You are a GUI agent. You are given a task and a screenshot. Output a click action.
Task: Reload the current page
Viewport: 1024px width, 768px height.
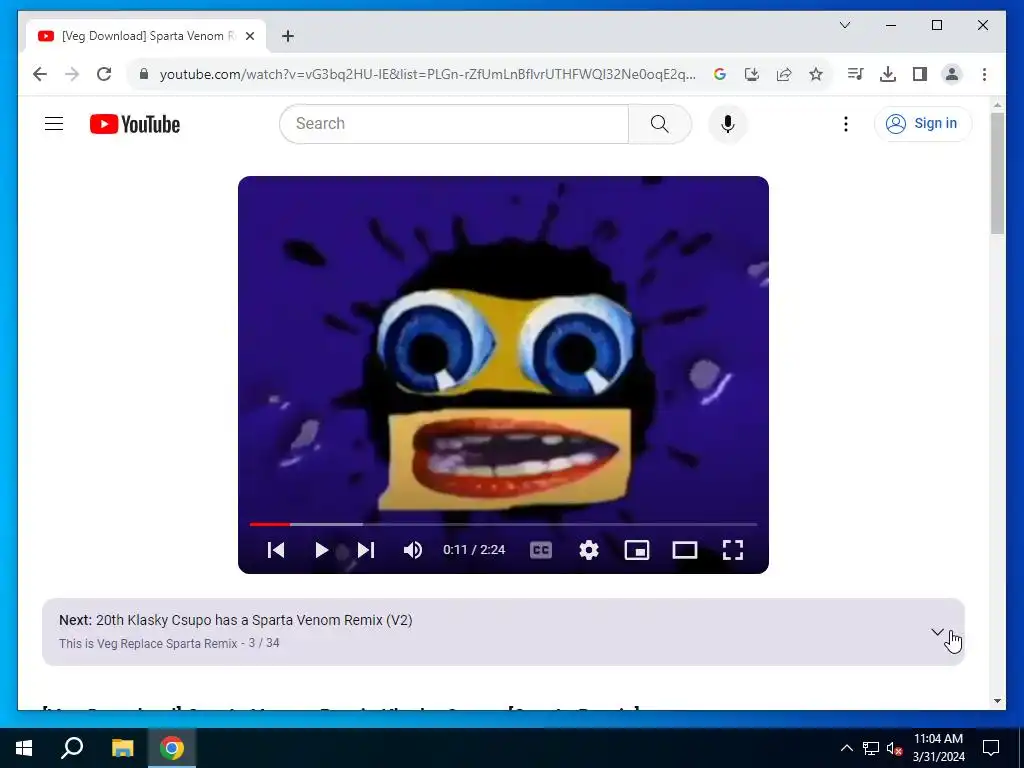[x=104, y=74]
